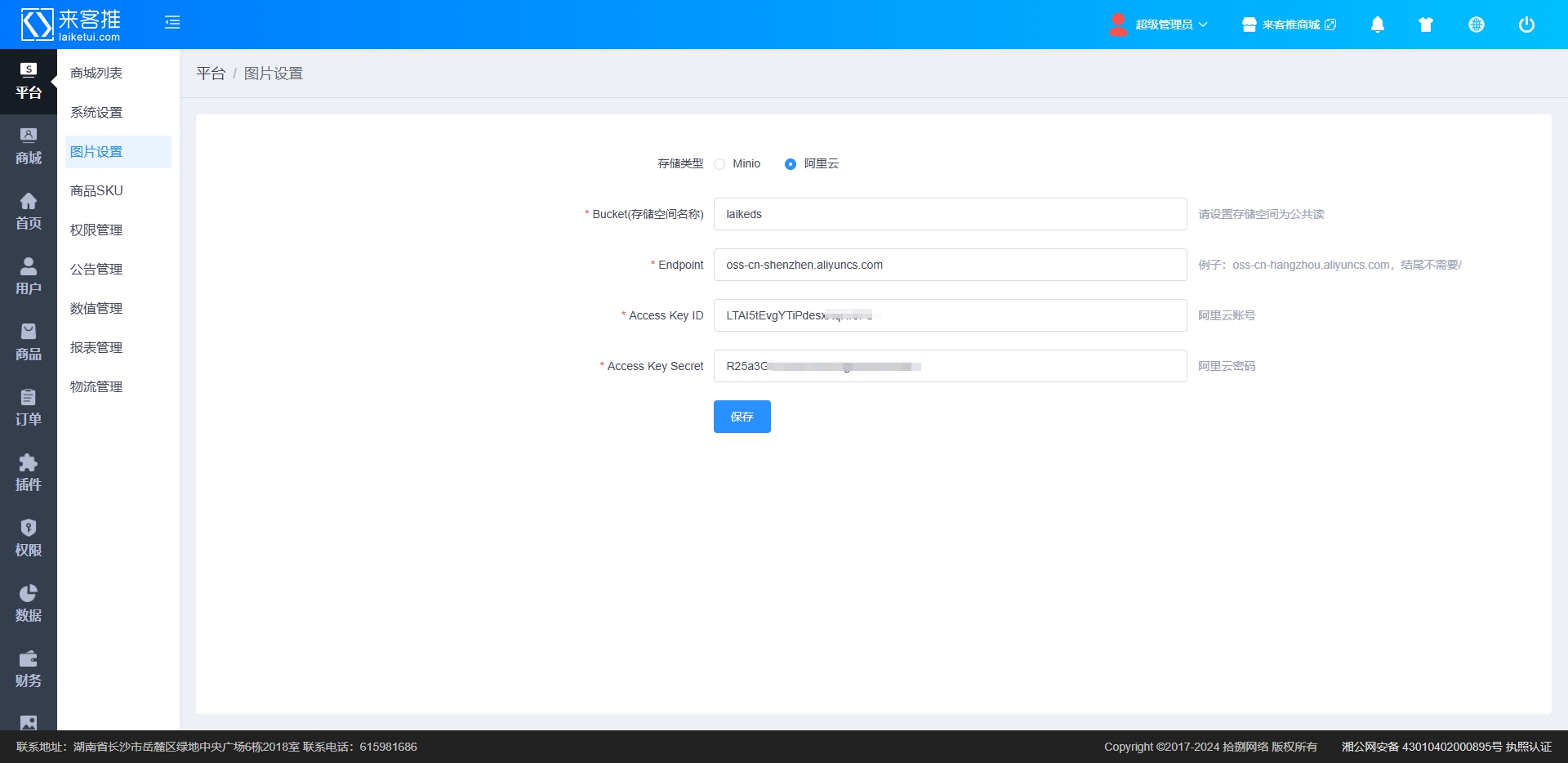1568x763 pixels.
Task: Click the power logout icon
Action: point(1526,25)
